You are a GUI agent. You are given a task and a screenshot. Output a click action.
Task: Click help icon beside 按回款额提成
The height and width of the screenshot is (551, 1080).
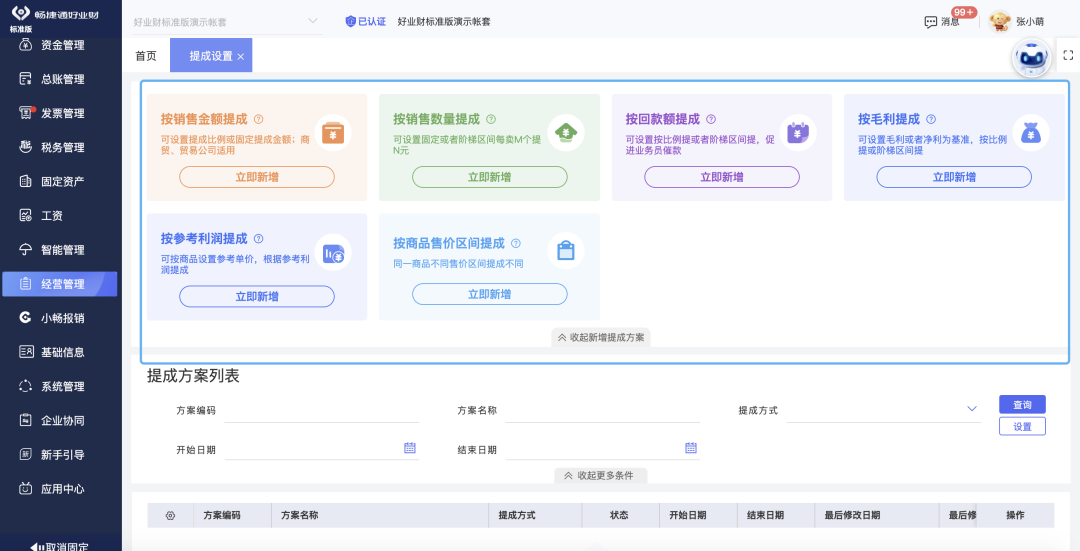pyautogui.click(x=711, y=119)
